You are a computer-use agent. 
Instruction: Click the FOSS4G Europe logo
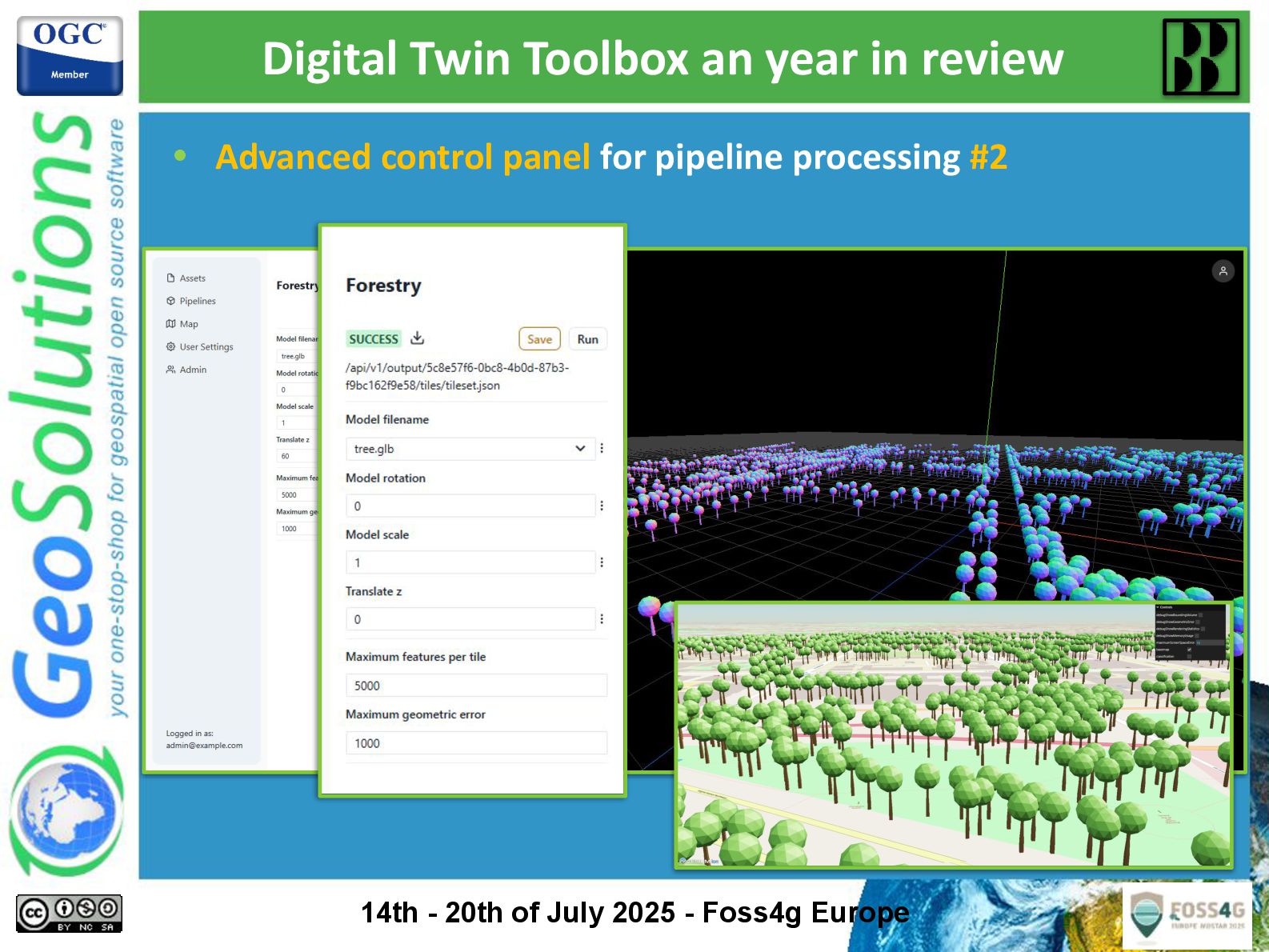coord(1187,916)
